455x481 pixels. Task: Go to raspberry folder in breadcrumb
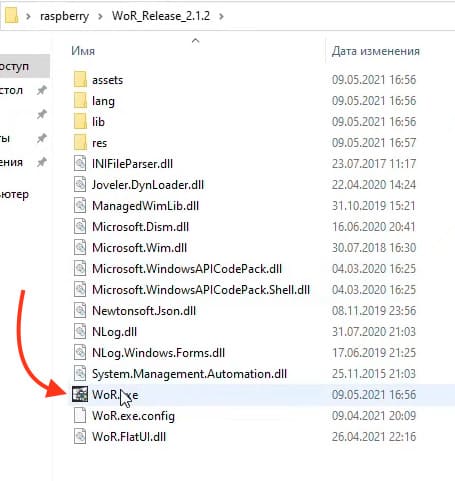[x=64, y=16]
